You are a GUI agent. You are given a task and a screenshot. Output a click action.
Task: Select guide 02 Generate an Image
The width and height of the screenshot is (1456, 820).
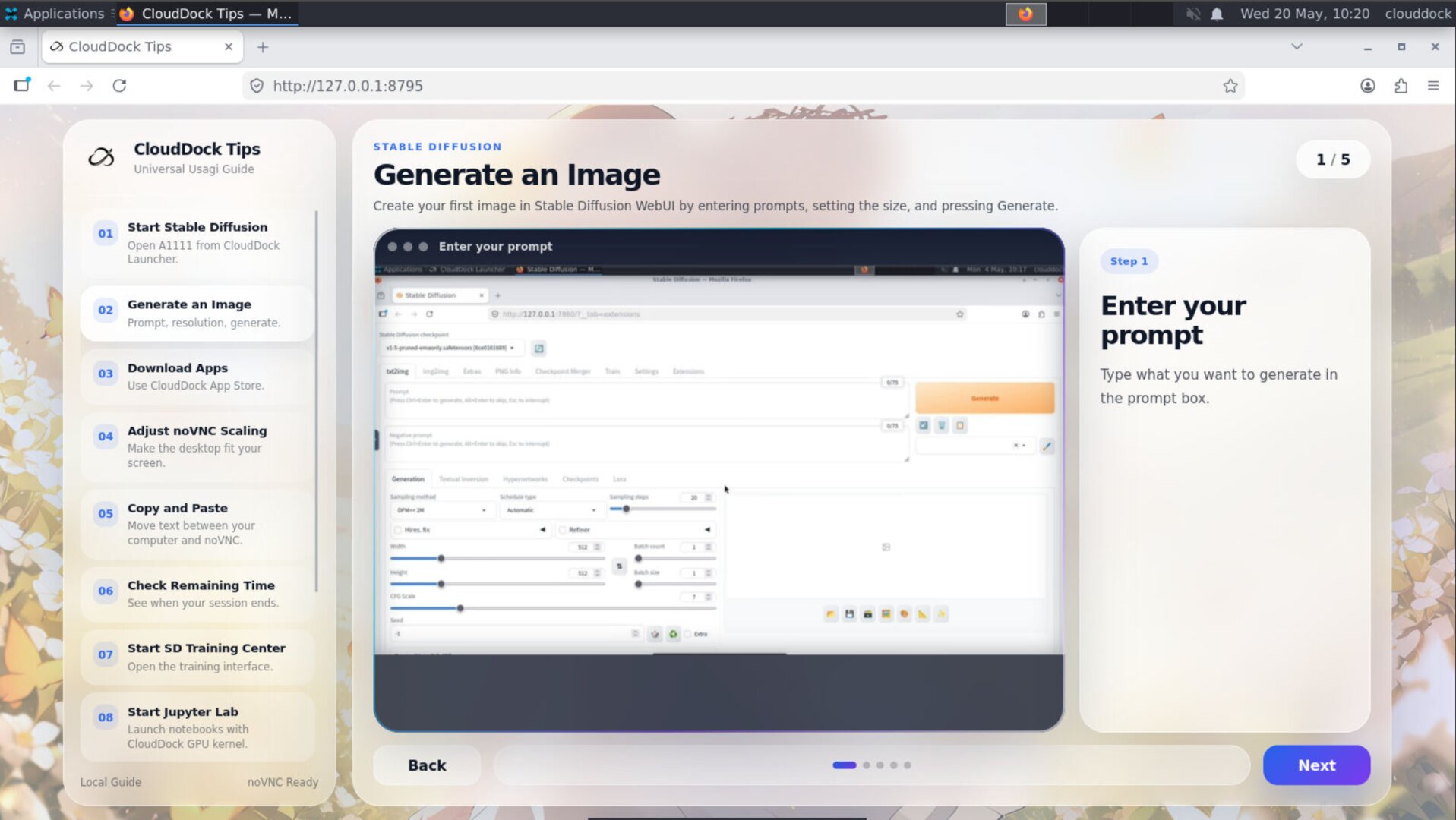pos(197,313)
